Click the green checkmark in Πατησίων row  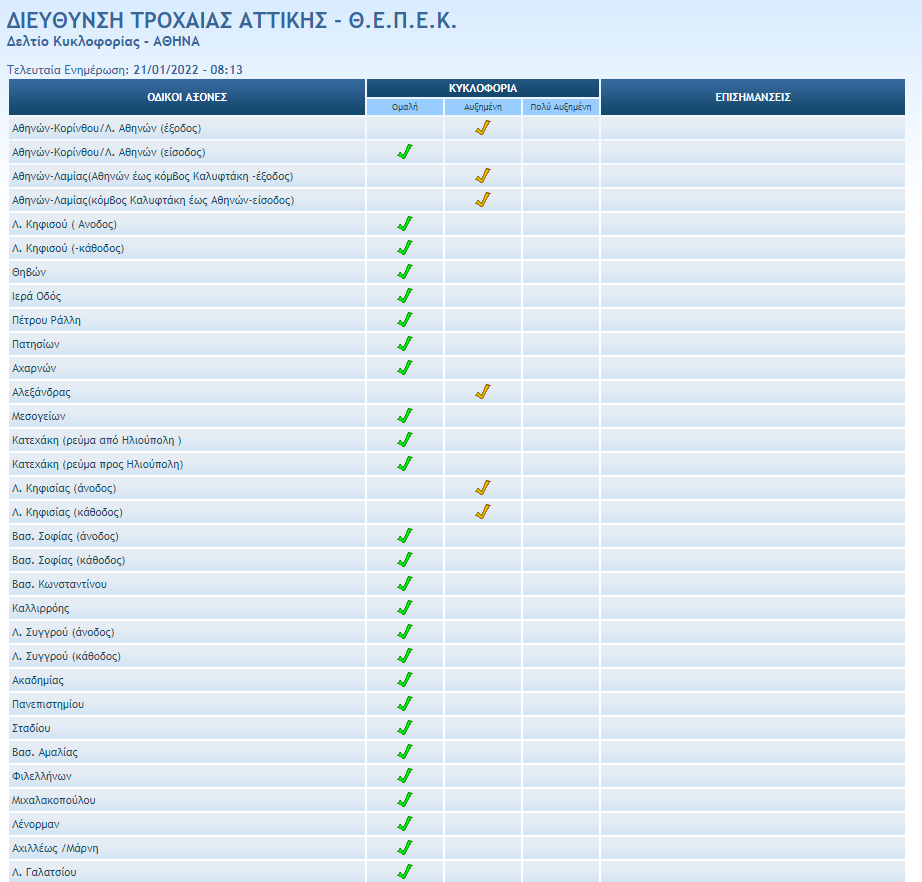[405, 344]
